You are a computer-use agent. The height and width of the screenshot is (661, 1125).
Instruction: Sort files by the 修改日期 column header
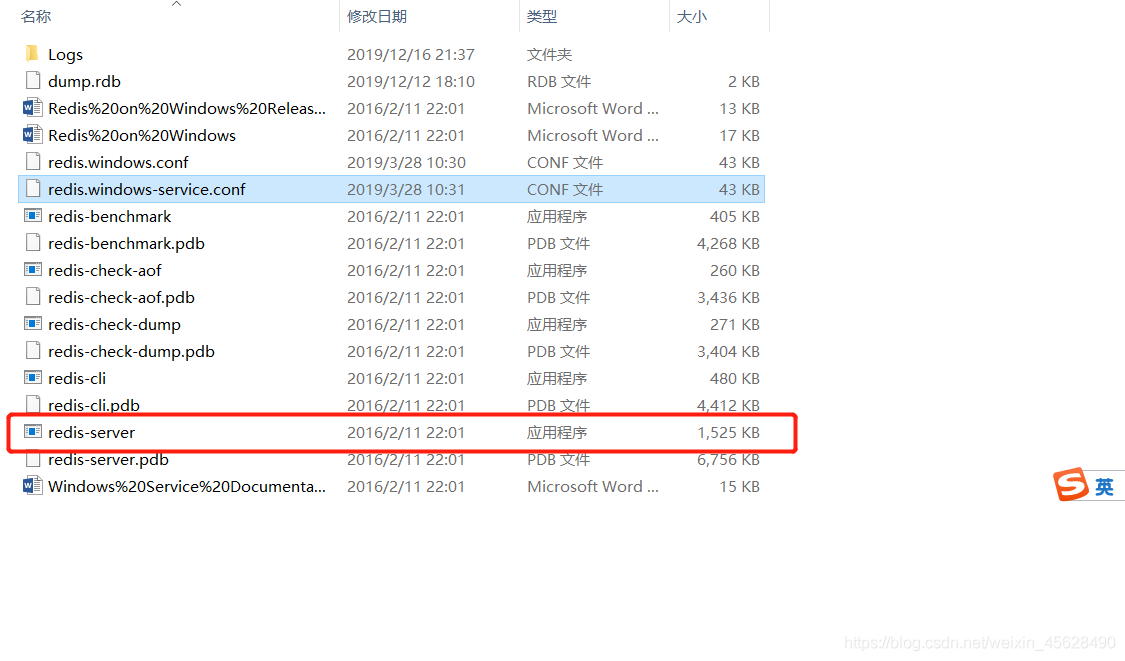pyautogui.click(x=377, y=17)
